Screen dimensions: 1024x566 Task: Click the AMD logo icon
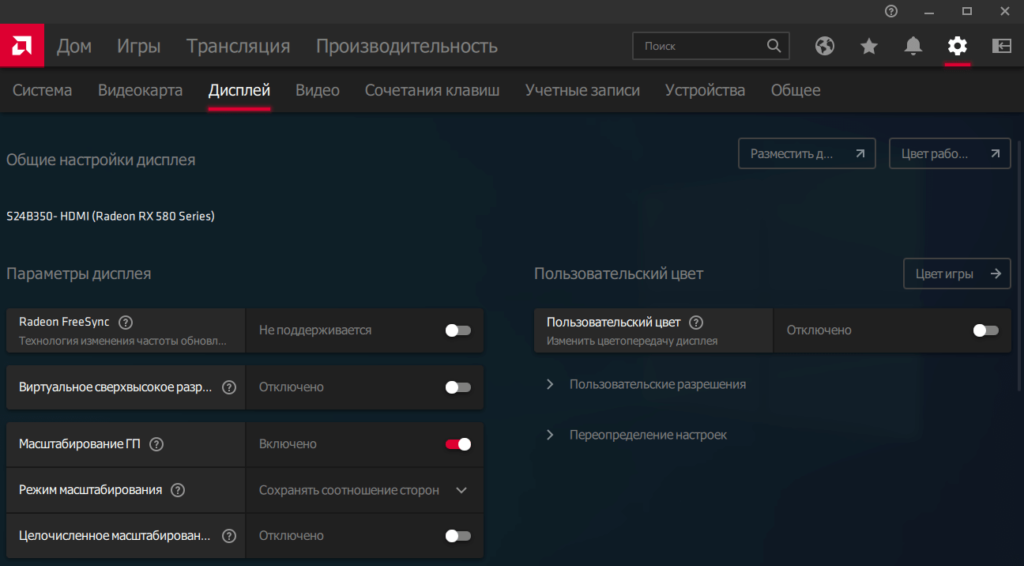pyautogui.click(x=21, y=45)
